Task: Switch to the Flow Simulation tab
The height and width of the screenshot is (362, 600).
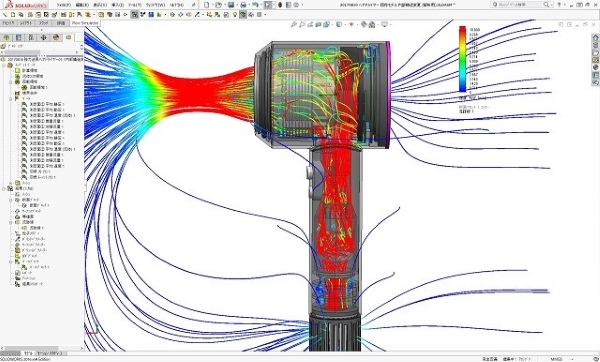Action: (85, 23)
